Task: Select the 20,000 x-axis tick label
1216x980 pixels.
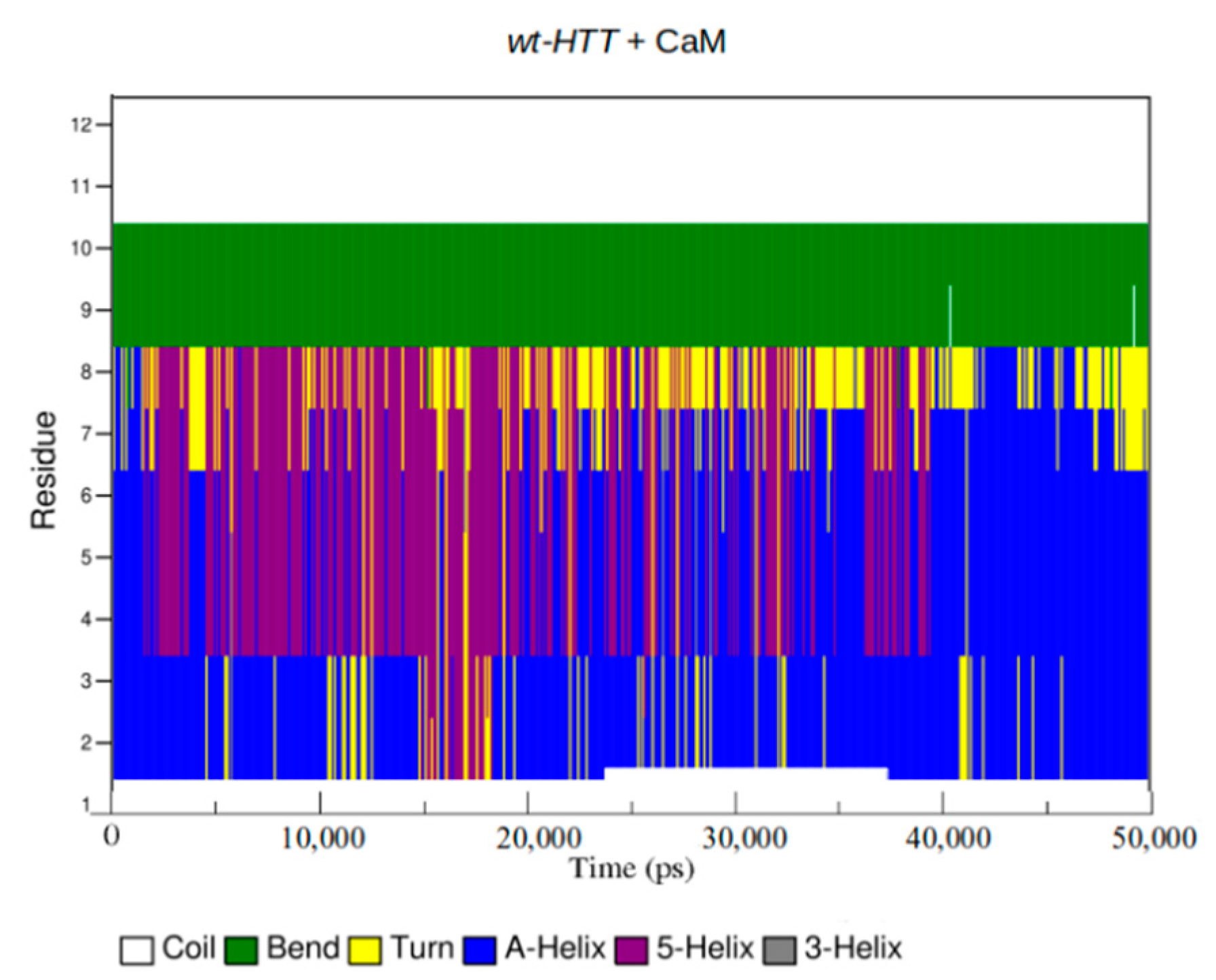Action: pyautogui.click(x=538, y=839)
